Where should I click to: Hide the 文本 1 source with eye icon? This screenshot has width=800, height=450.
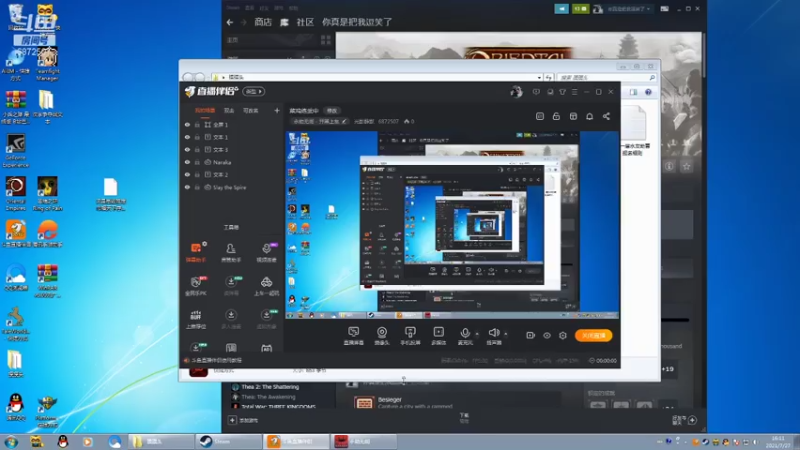pyautogui.click(x=187, y=137)
